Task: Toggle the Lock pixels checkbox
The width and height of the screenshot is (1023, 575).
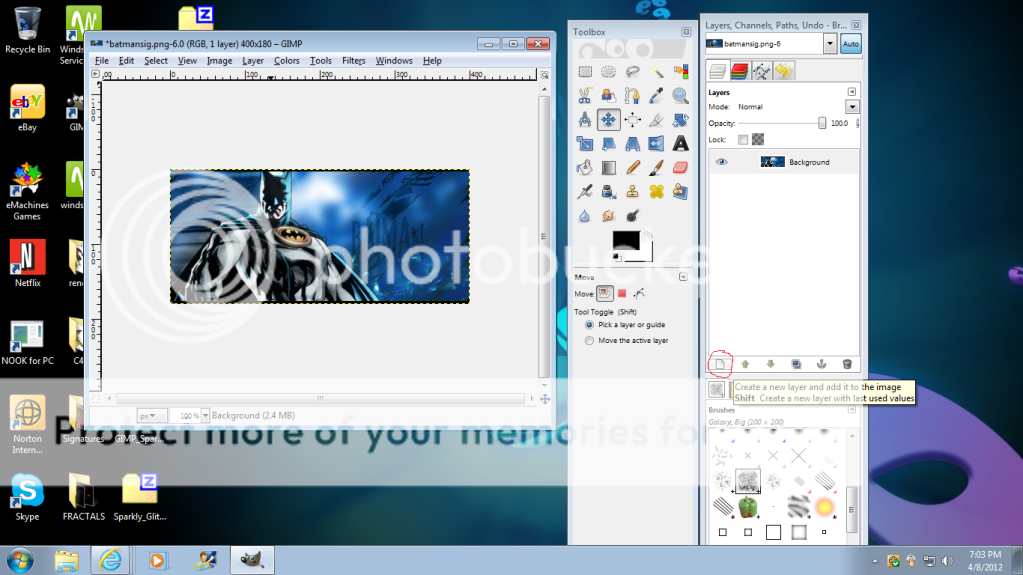Action: [742, 140]
